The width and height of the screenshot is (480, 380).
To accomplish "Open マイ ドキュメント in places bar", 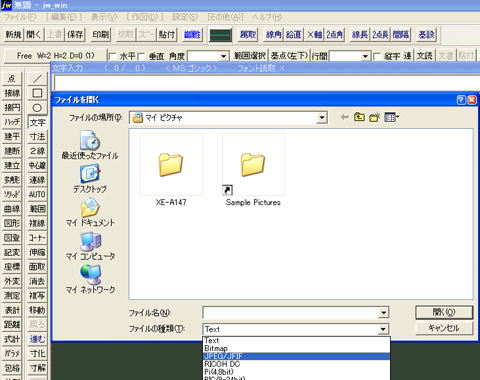I will click(90, 213).
